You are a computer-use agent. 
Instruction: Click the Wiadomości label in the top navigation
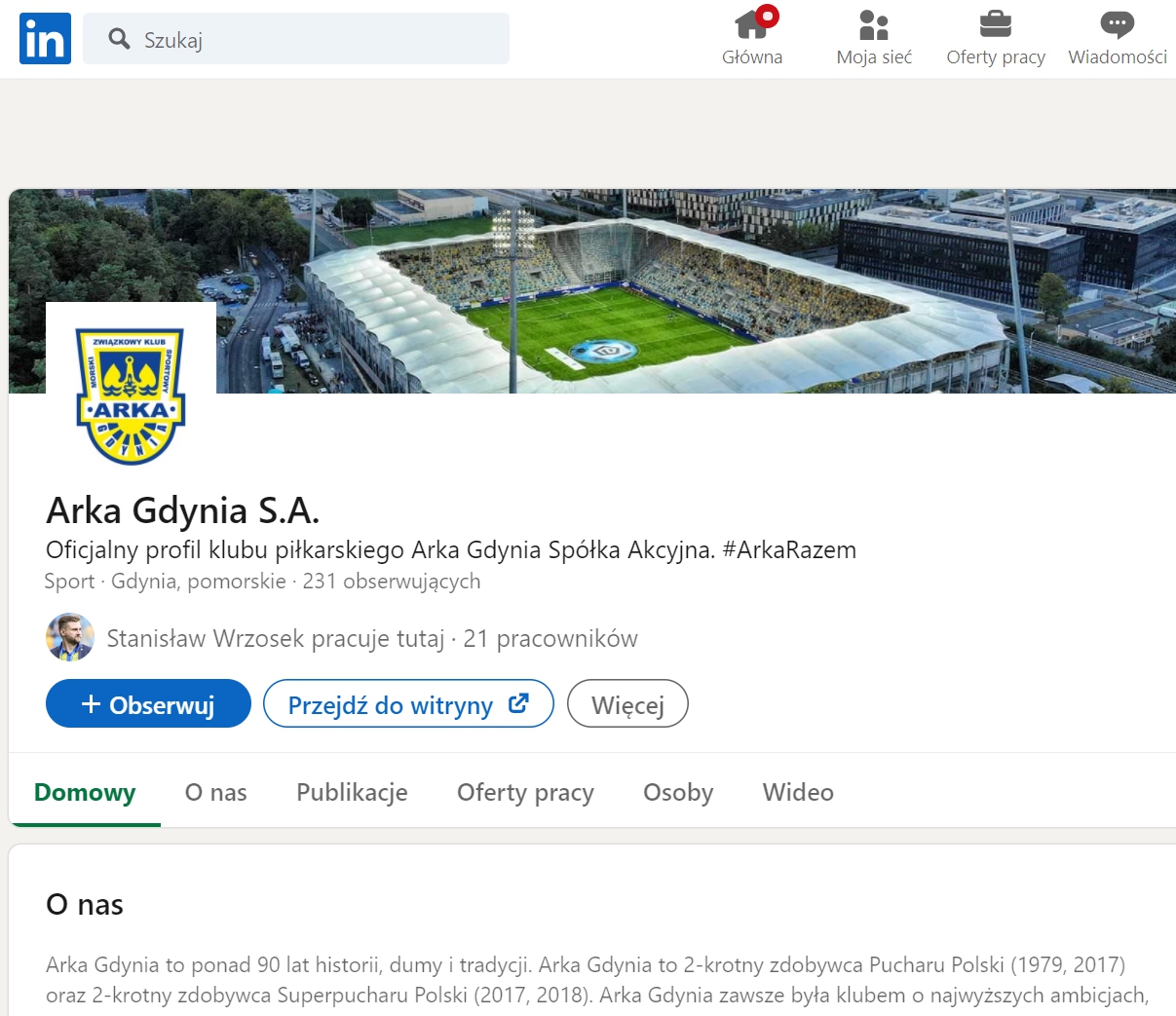coord(1118,57)
